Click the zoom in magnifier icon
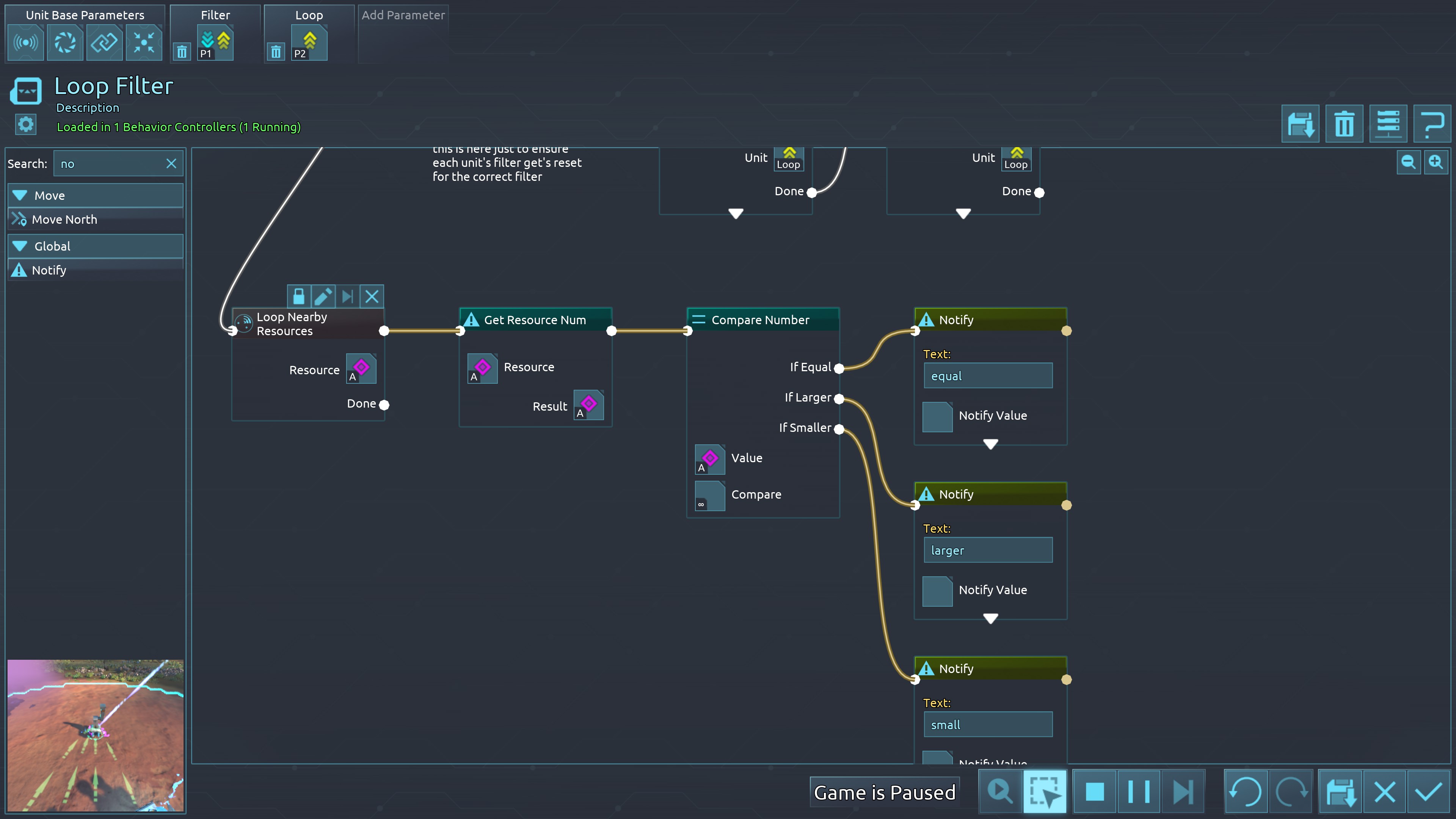 tap(1436, 163)
